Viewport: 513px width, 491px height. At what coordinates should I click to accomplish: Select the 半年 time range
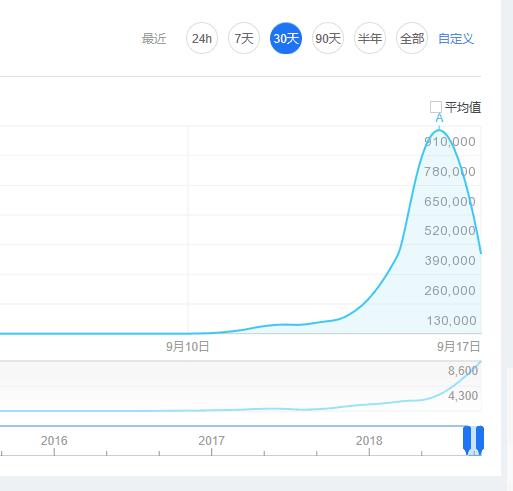370,38
